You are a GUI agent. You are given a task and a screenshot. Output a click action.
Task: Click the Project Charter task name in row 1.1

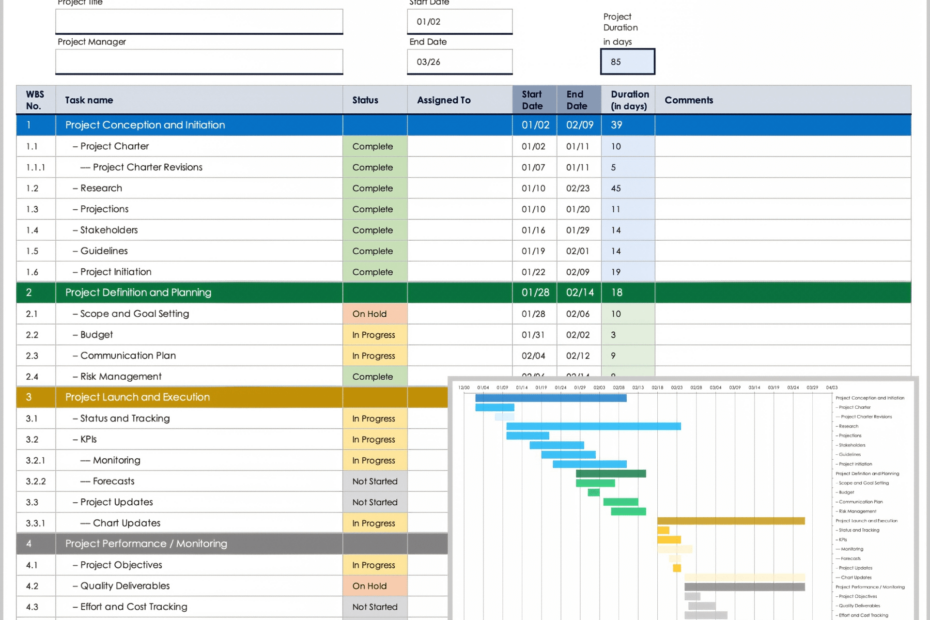(114, 146)
